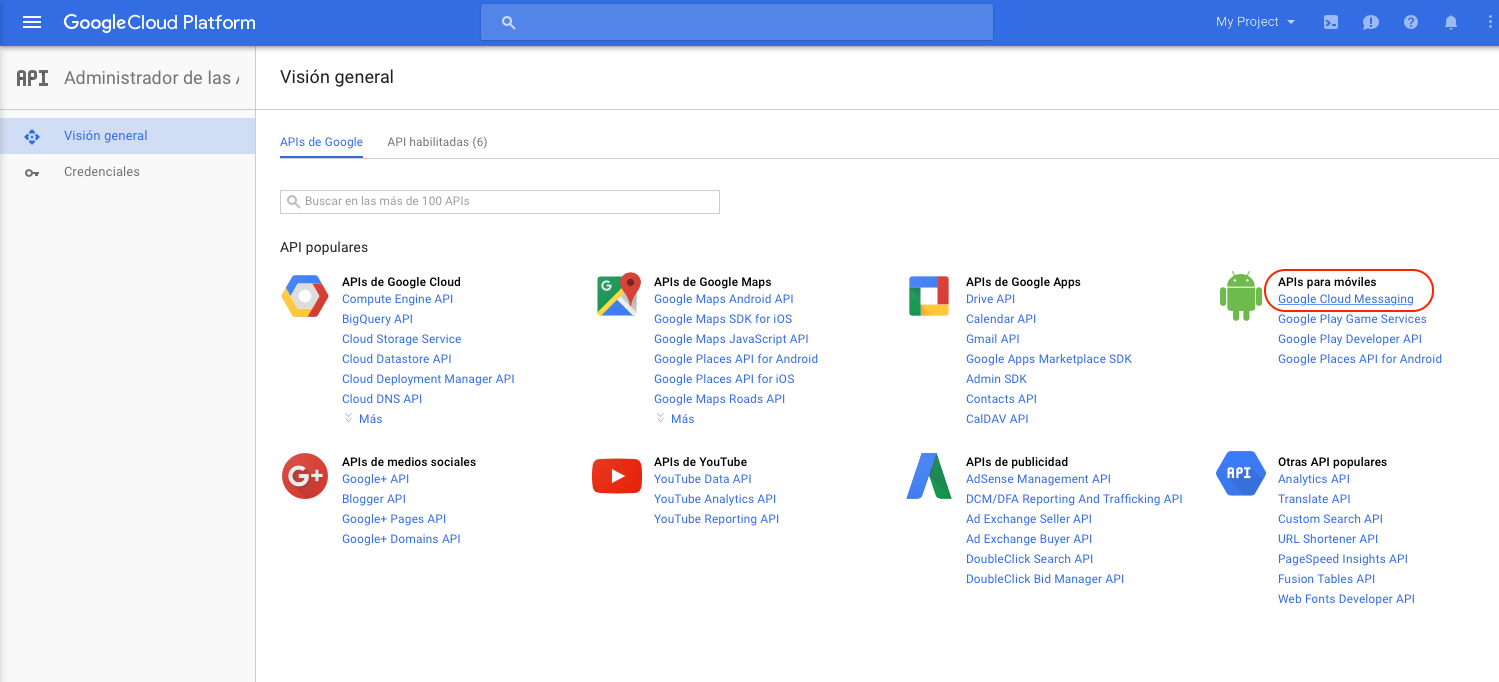Send feedback via the speech bubble icon
The height and width of the screenshot is (682, 1499).
pyautogui.click(x=1370, y=21)
